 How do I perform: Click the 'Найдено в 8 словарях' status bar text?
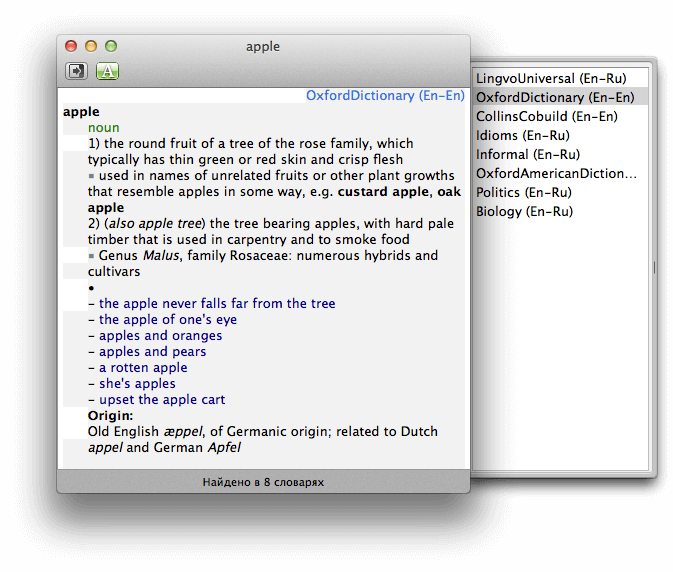(263, 482)
